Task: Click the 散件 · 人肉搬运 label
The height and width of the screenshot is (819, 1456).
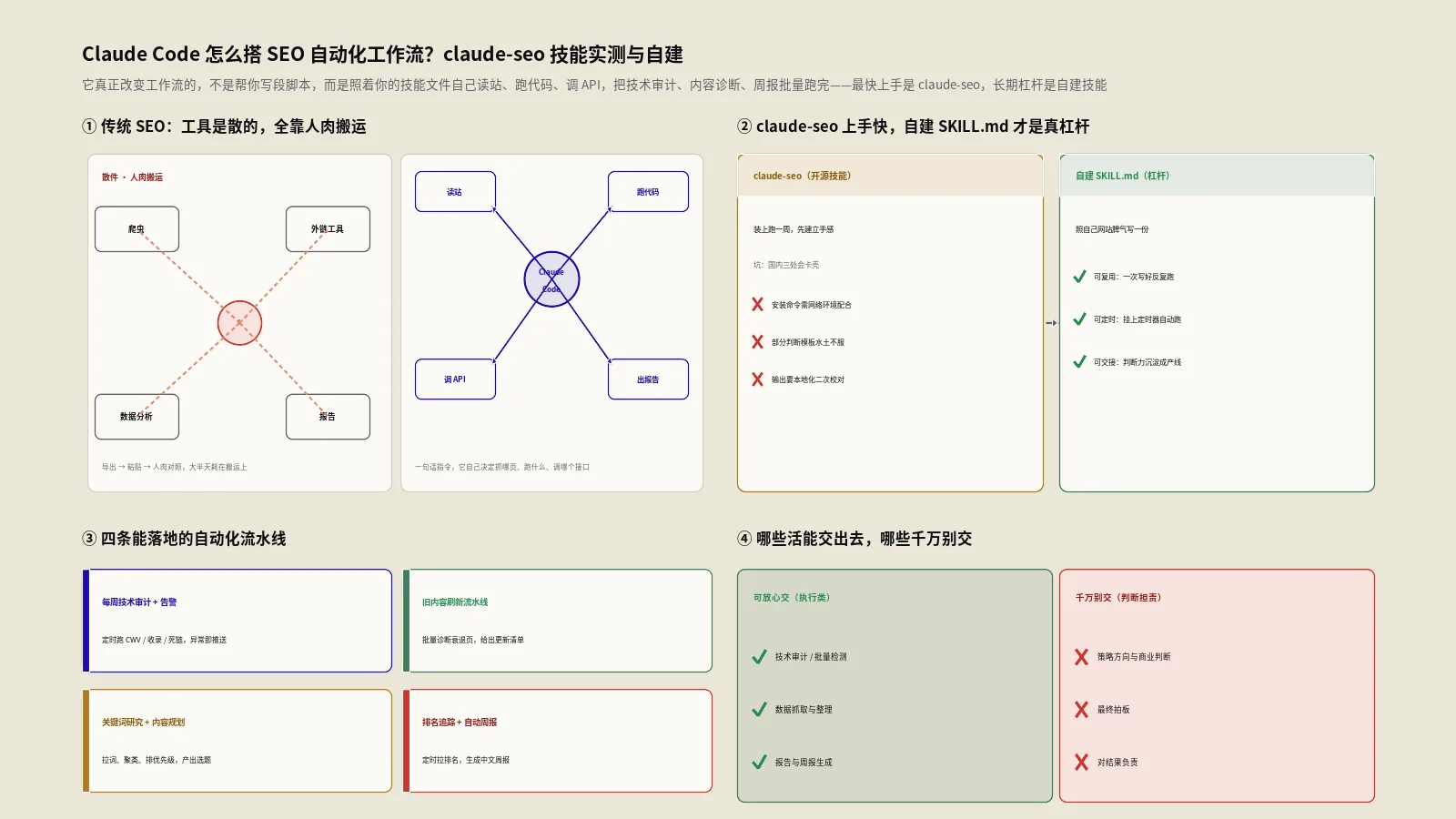Action: pyautogui.click(x=132, y=177)
